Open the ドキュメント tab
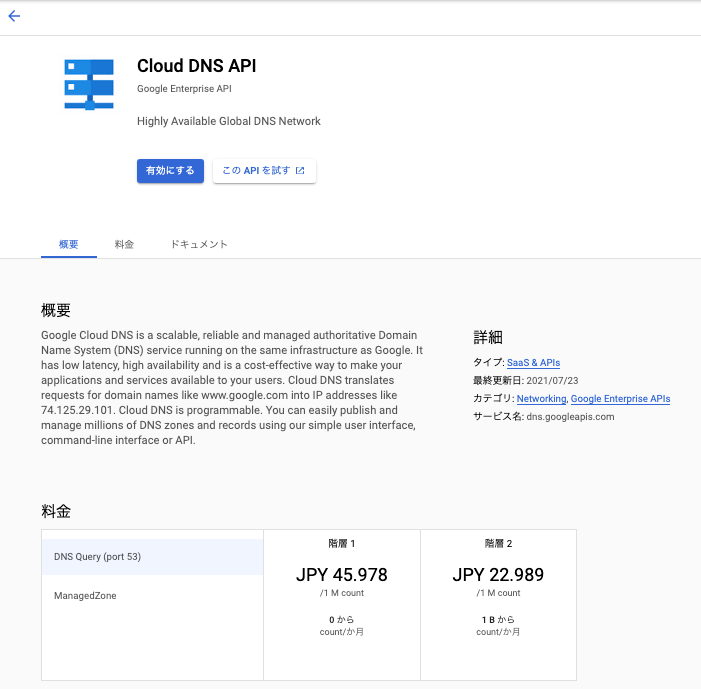This screenshot has height=689, width=701. click(199, 244)
